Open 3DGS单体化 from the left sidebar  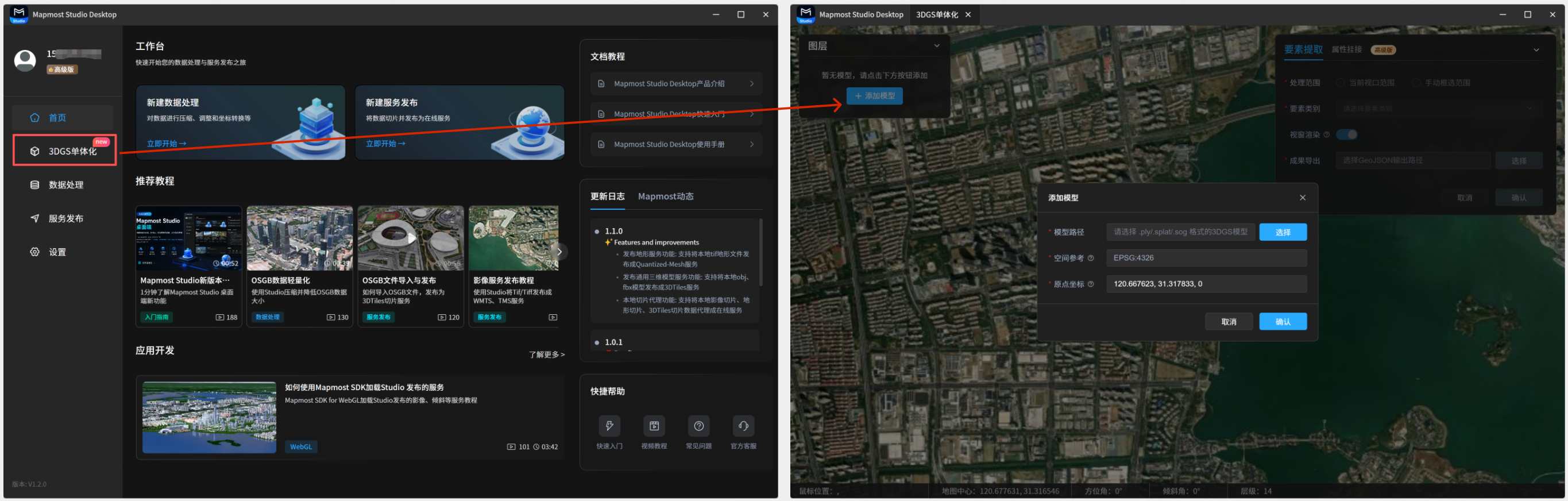pyautogui.click(x=64, y=151)
